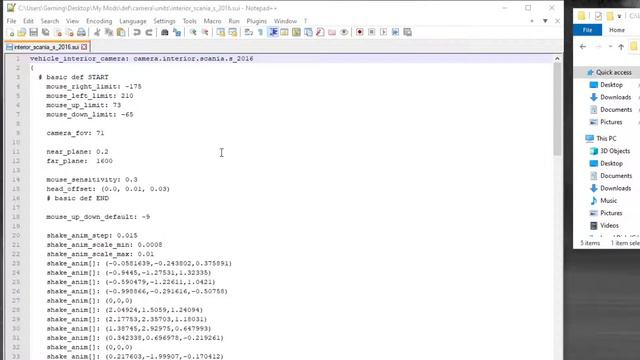Click the Print toolbar icon
This screenshot has width=640, height=360.
pos(82,32)
